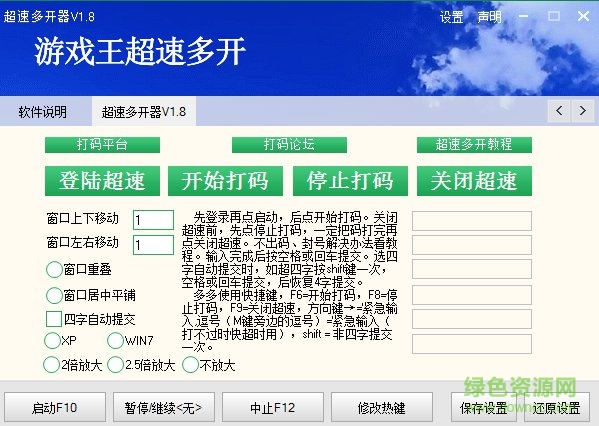Maximize the 超速多开器 window
The image size is (599, 426).
(x=554, y=16)
